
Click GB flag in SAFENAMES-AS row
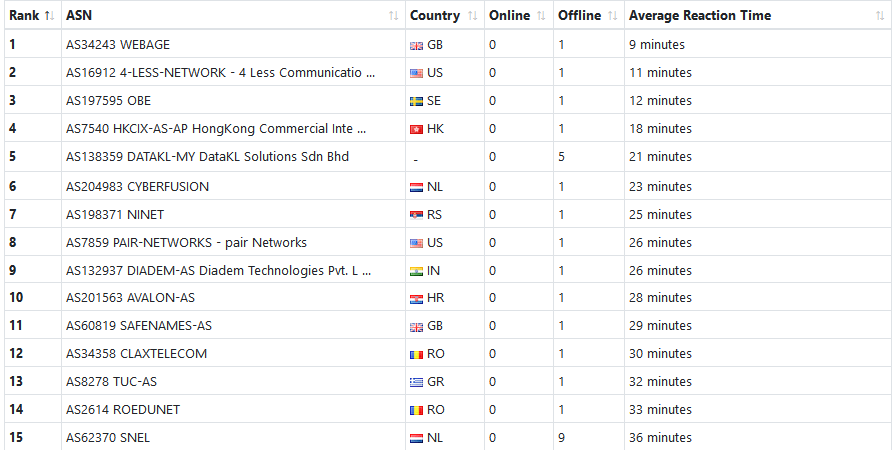click(x=416, y=327)
